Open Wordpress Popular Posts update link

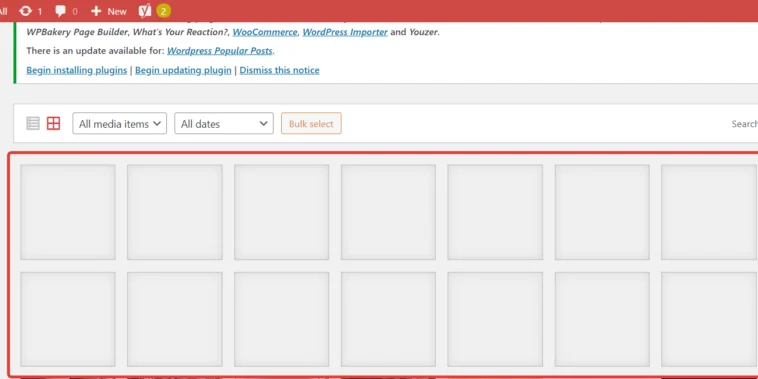pyautogui.click(x=220, y=51)
